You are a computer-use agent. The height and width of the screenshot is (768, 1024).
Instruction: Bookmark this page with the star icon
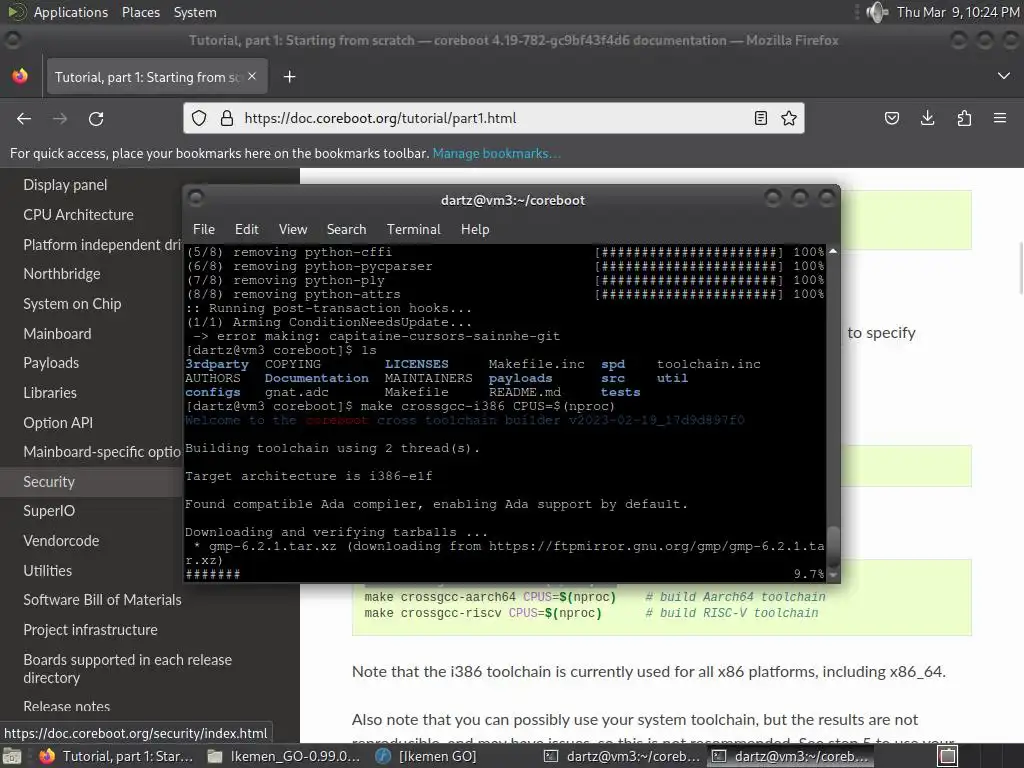pyautogui.click(x=789, y=118)
